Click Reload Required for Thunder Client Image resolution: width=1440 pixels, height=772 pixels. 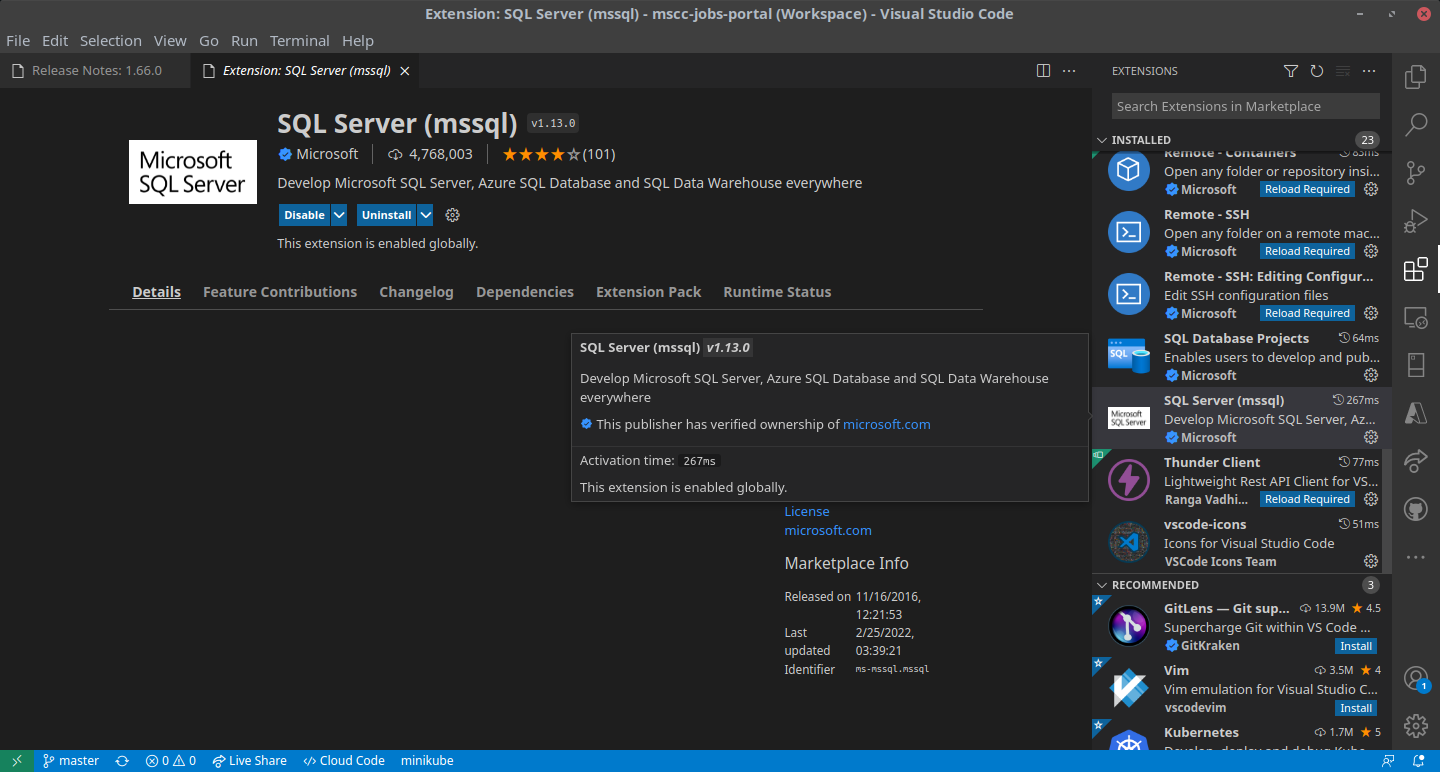[1307, 499]
